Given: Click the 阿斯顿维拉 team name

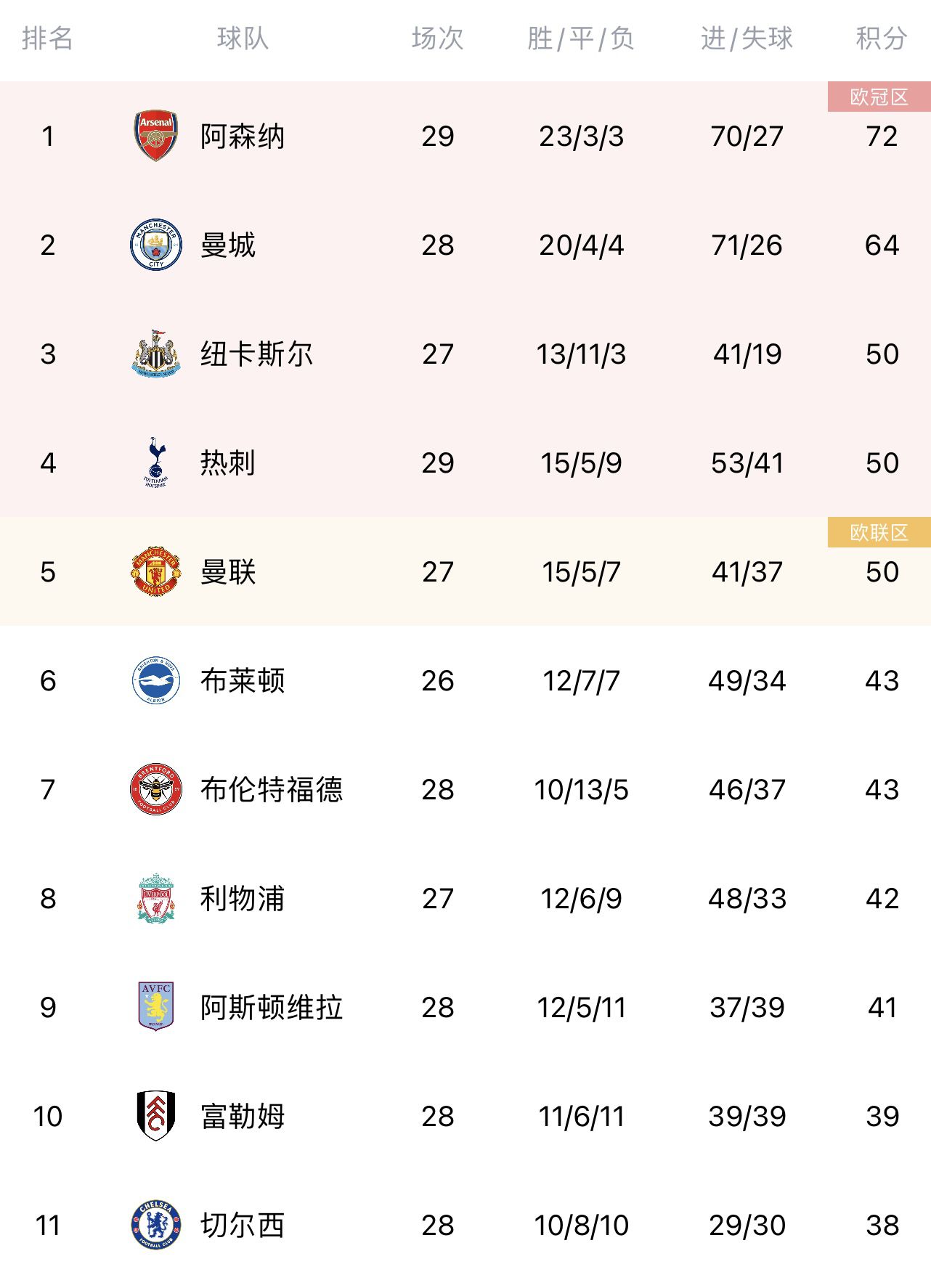Looking at the screenshot, I should pos(271,1008).
